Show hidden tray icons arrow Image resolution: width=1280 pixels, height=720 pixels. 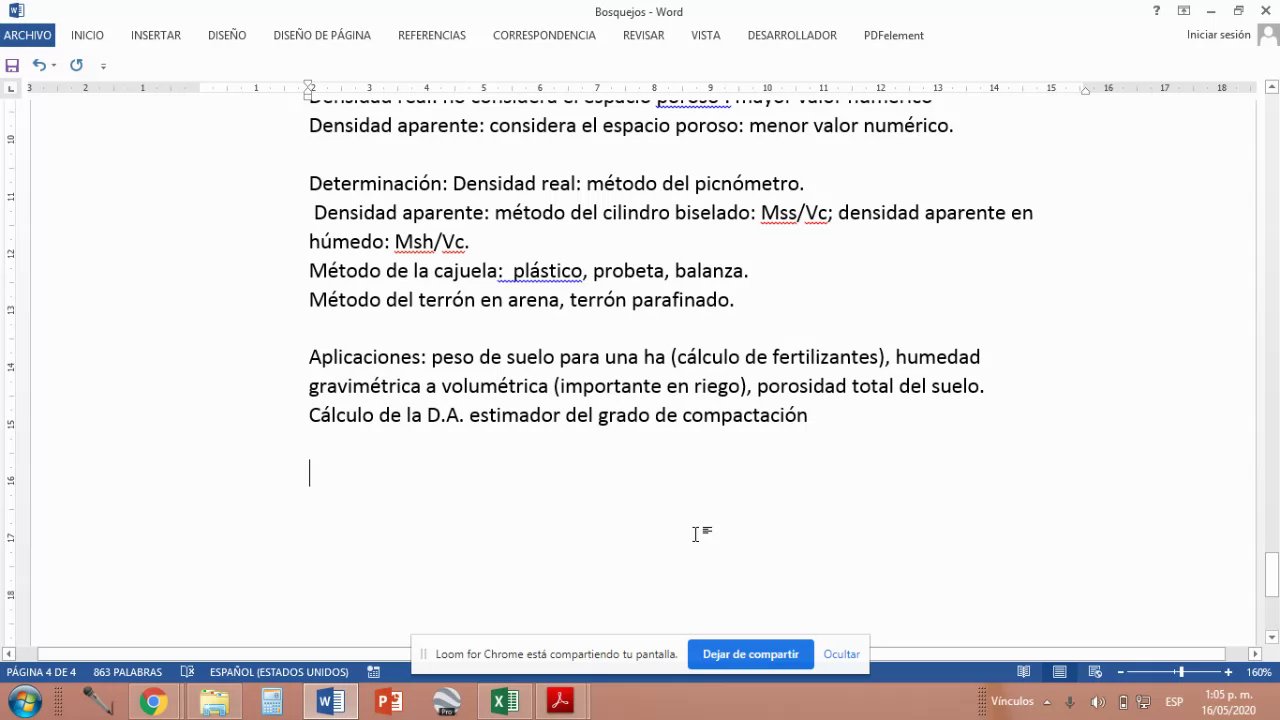[x=1048, y=702]
